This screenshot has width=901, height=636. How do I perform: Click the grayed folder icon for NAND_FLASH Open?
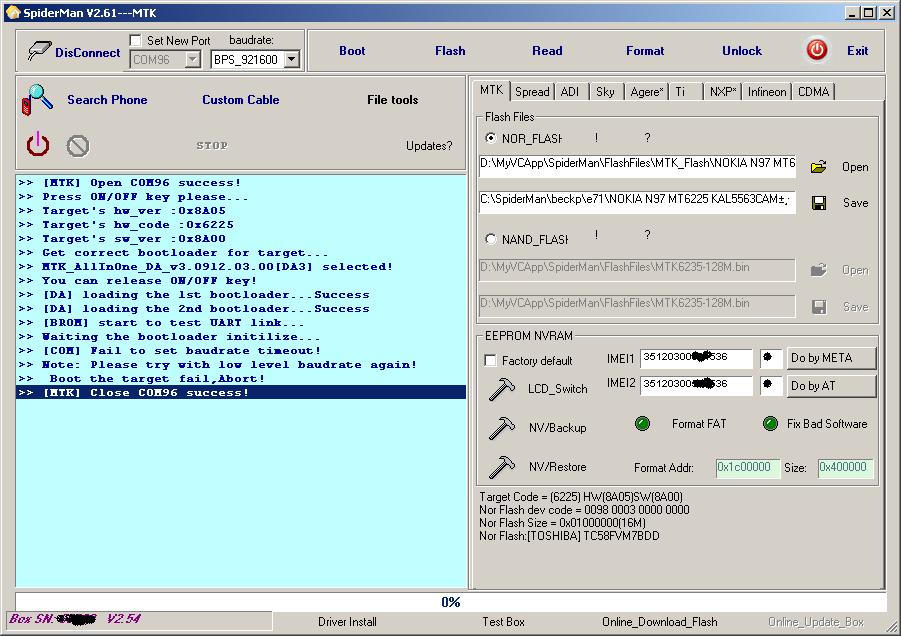pyautogui.click(x=818, y=270)
